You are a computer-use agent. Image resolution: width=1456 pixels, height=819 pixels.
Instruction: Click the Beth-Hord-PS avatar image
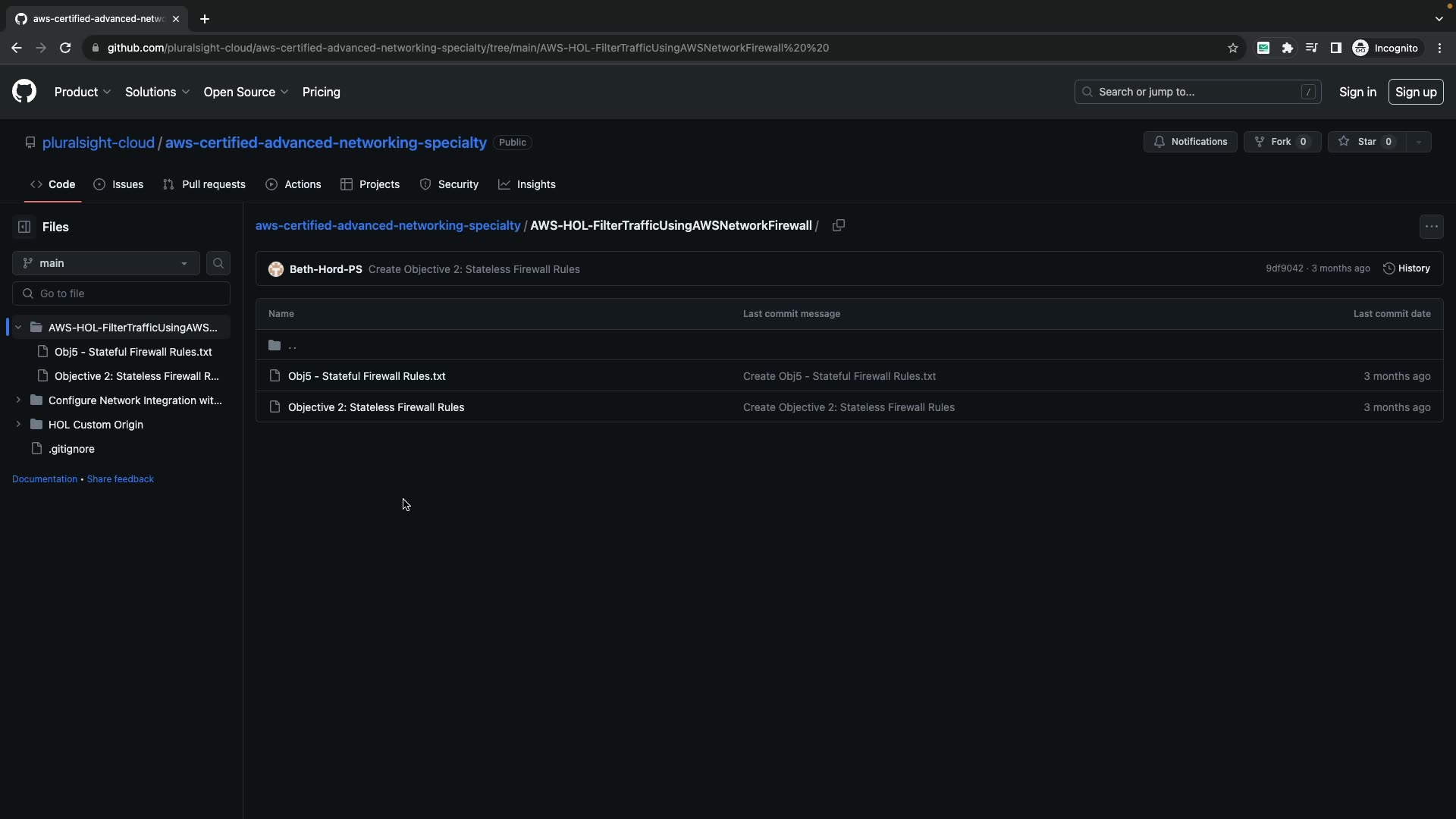click(x=276, y=269)
